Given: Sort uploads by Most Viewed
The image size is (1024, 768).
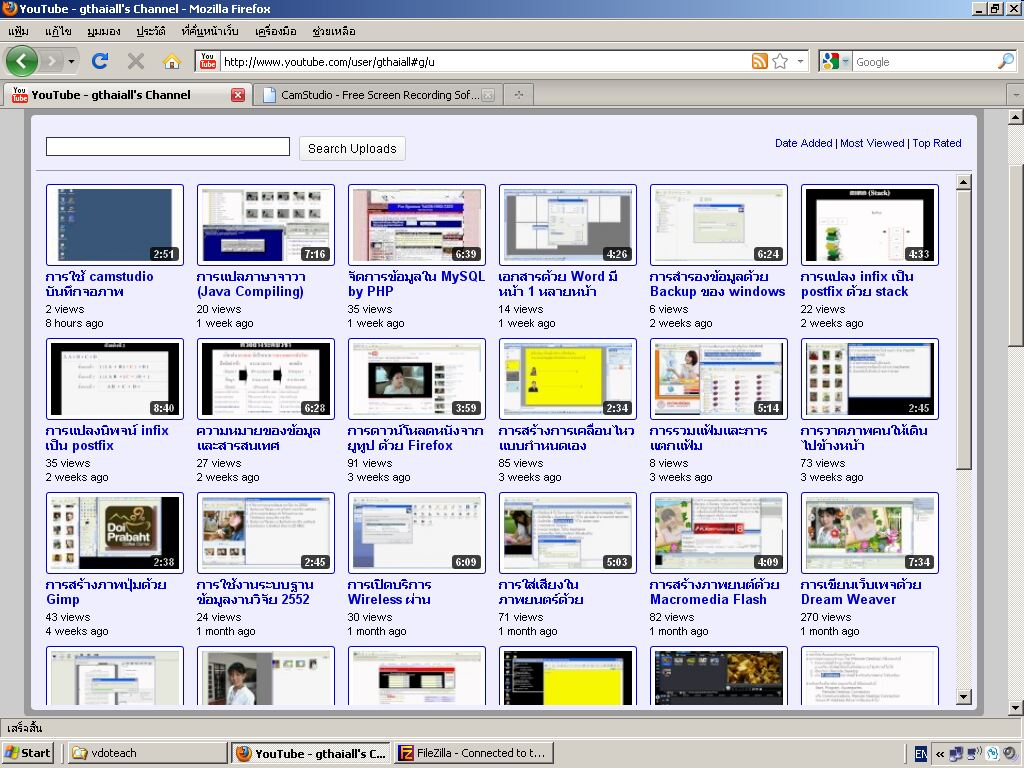Looking at the screenshot, I should click(872, 143).
